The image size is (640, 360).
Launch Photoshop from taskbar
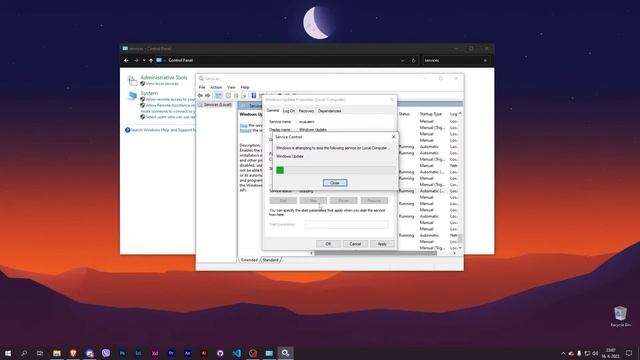[122, 353]
